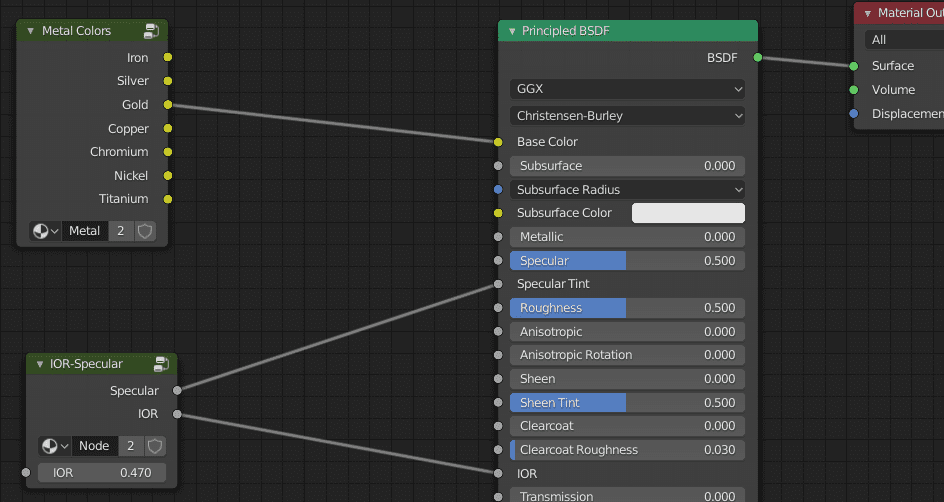The image size is (944, 502).
Task: Select the Metal Colors node header title
Action: (x=76, y=31)
